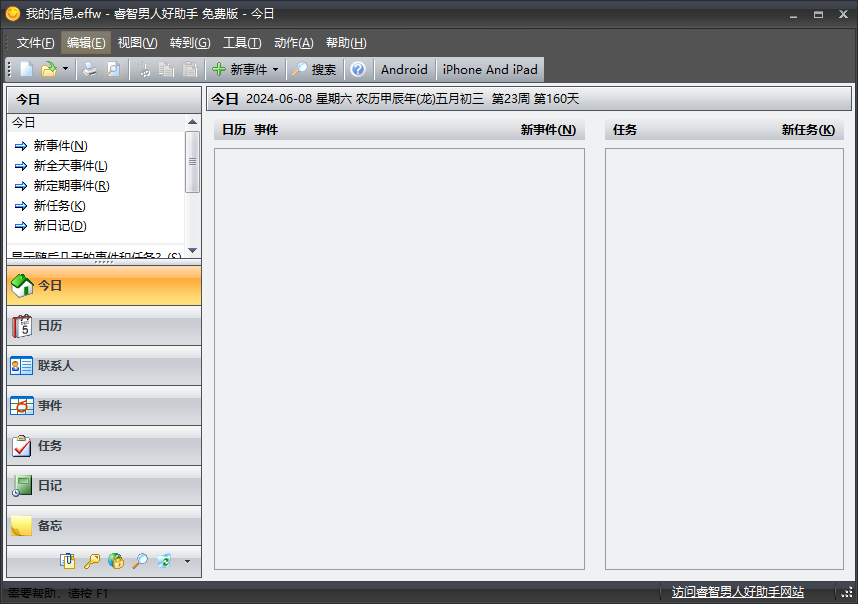This screenshot has height=604, width=858.
Task: Click the open folder toolbar icon
Action: click(x=49, y=69)
